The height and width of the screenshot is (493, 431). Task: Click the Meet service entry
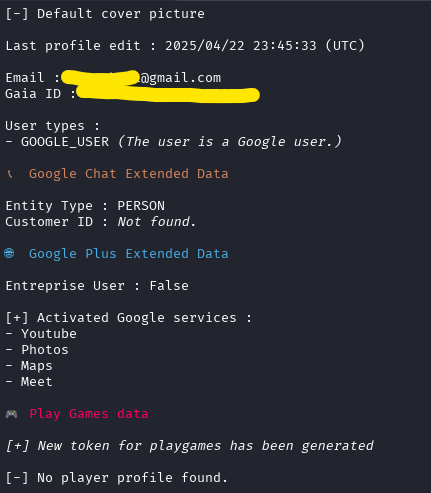click(x=37, y=382)
